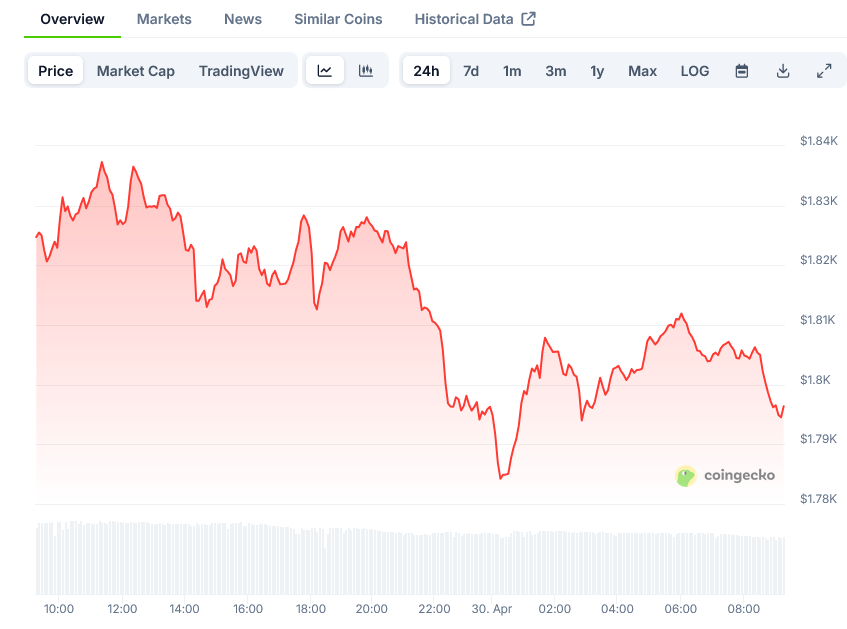Download chart data icon
Screen dimensions: 847x629
783,71
